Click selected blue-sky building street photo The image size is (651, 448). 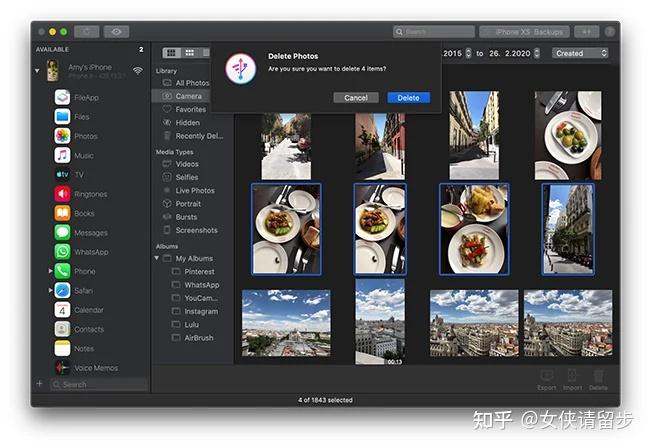tap(568, 229)
